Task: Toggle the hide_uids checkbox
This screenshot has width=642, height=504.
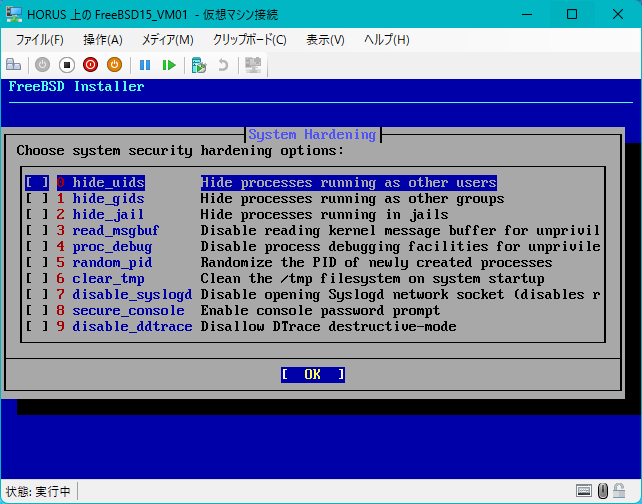Action: click(37, 182)
